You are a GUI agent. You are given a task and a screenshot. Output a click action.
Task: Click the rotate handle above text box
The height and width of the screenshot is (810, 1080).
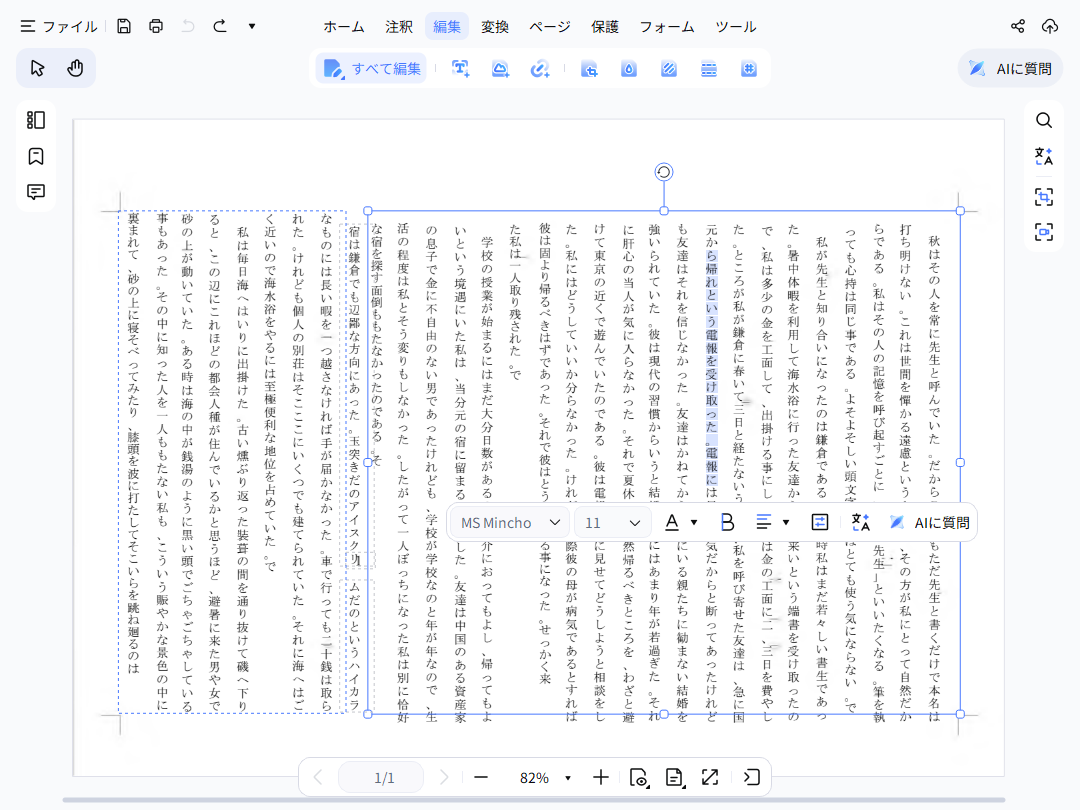click(x=663, y=172)
